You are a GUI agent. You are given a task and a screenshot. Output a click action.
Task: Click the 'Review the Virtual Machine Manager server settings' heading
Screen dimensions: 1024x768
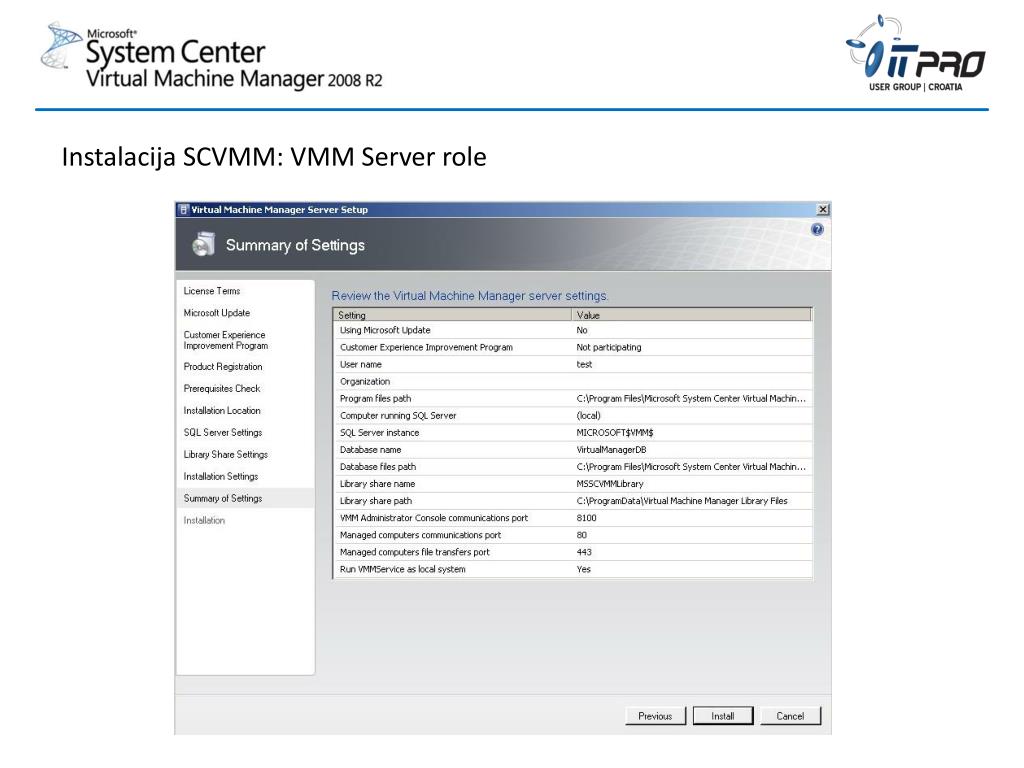point(470,296)
